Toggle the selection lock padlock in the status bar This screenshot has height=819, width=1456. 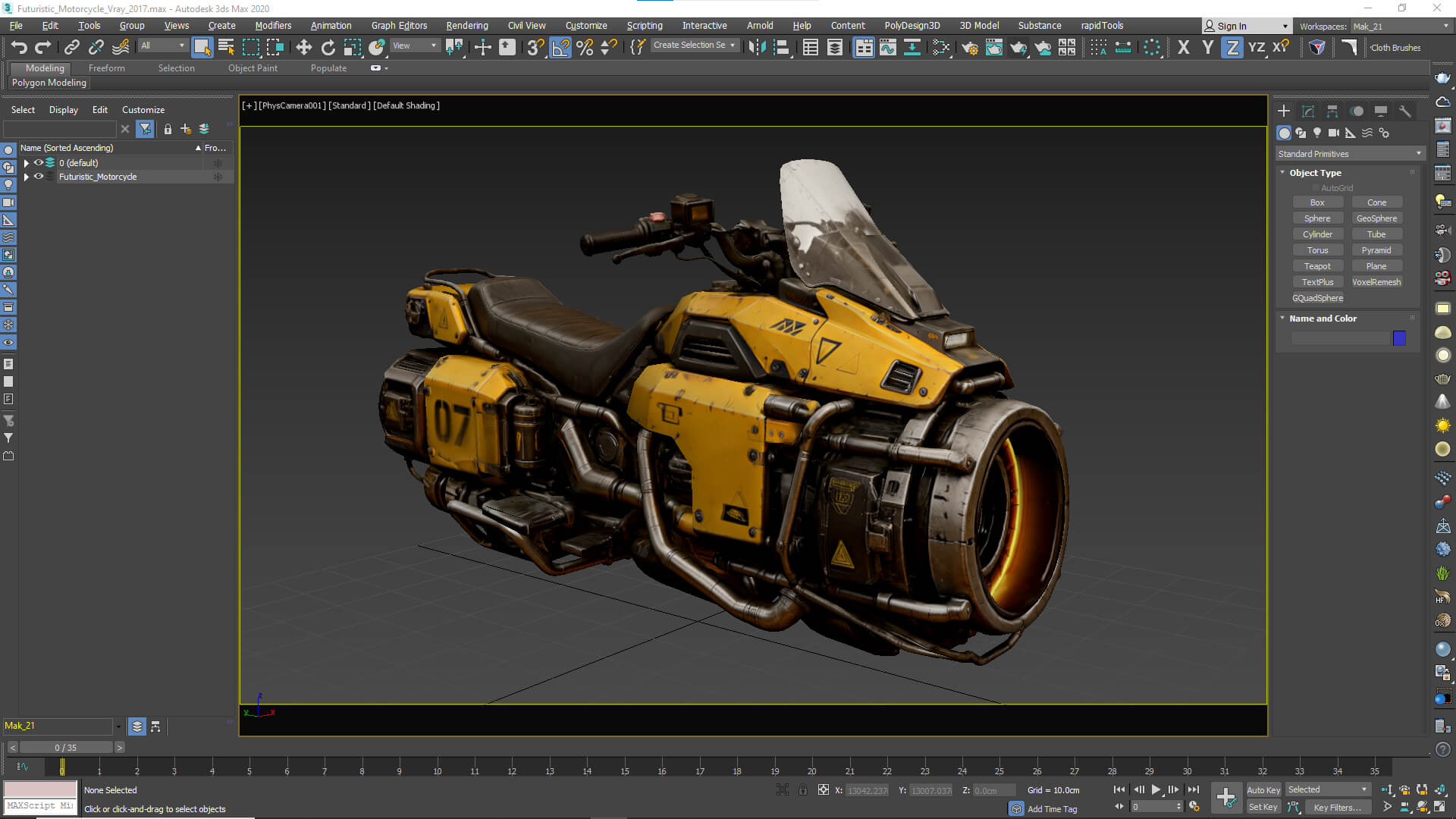(802, 790)
